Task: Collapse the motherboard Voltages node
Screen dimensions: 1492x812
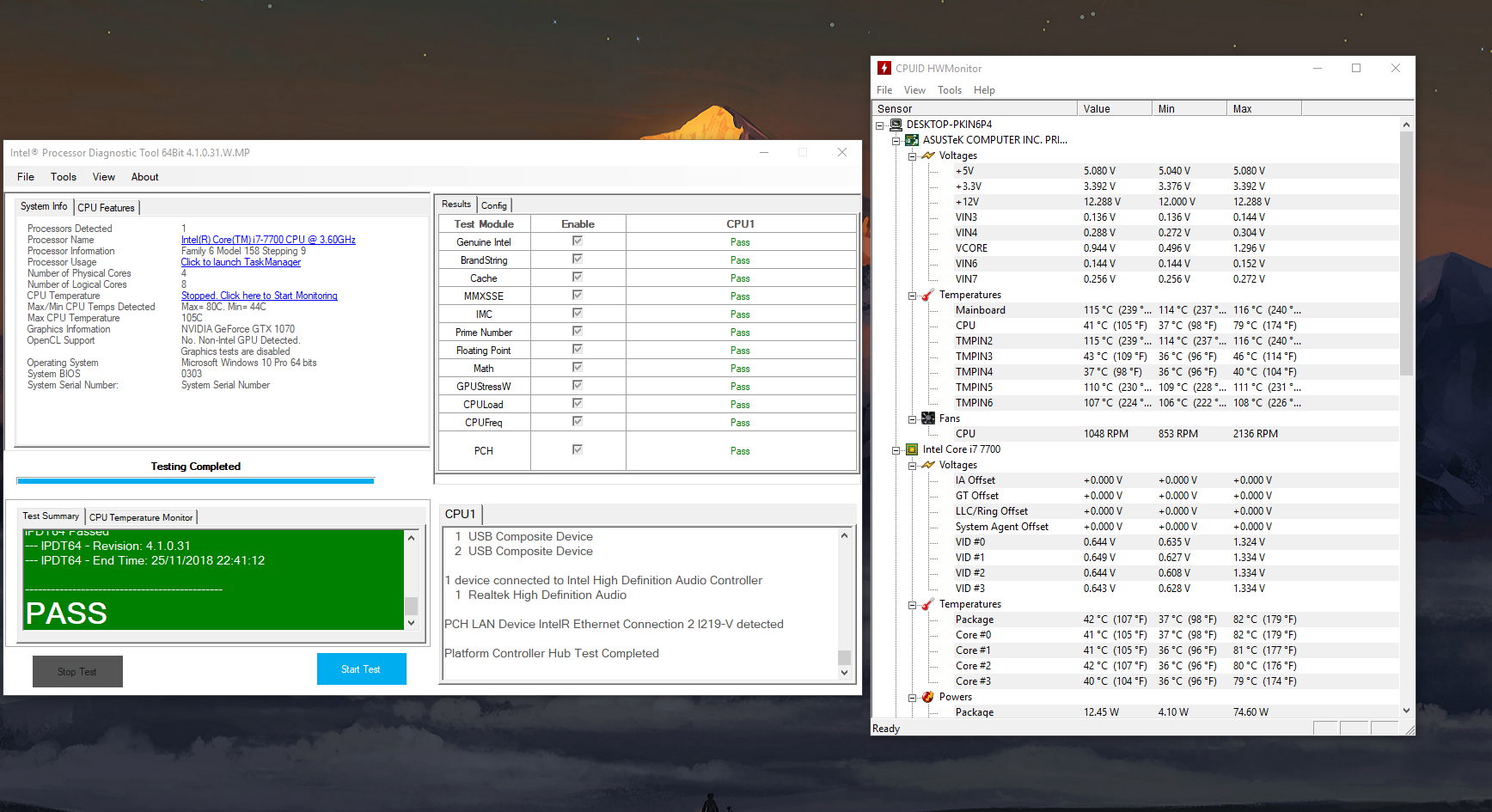Action: 913,156
